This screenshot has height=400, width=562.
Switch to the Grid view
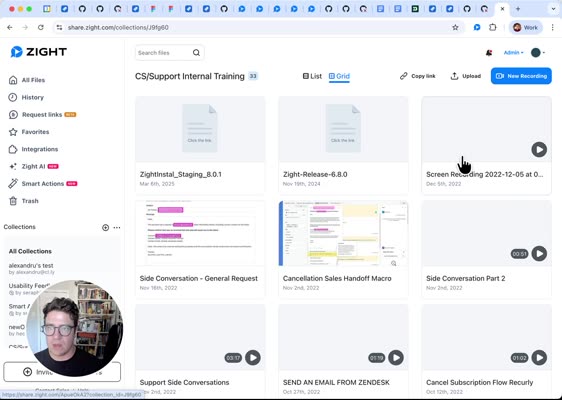[x=339, y=76]
